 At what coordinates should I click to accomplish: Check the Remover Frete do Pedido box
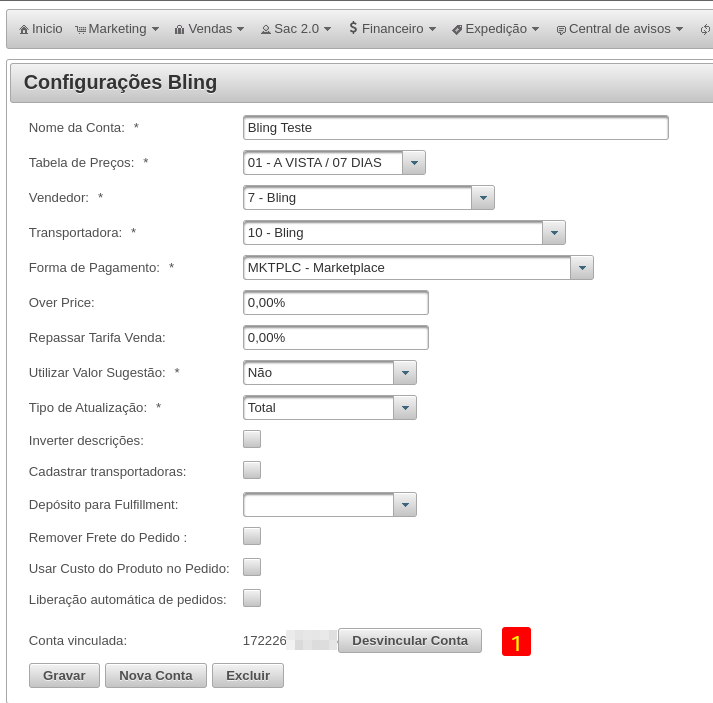tap(252, 536)
